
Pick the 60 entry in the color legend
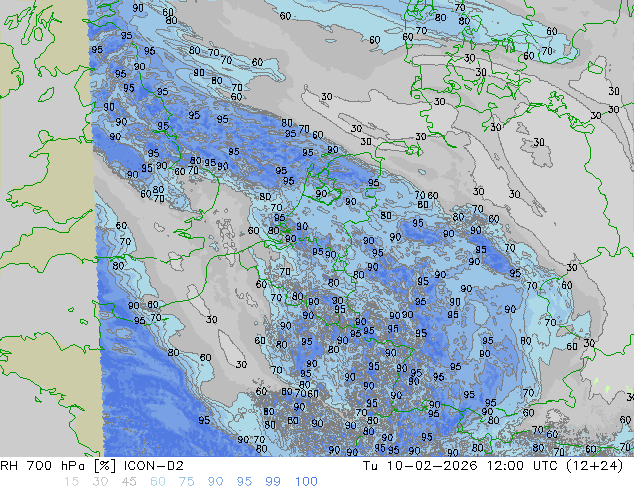tap(158, 482)
